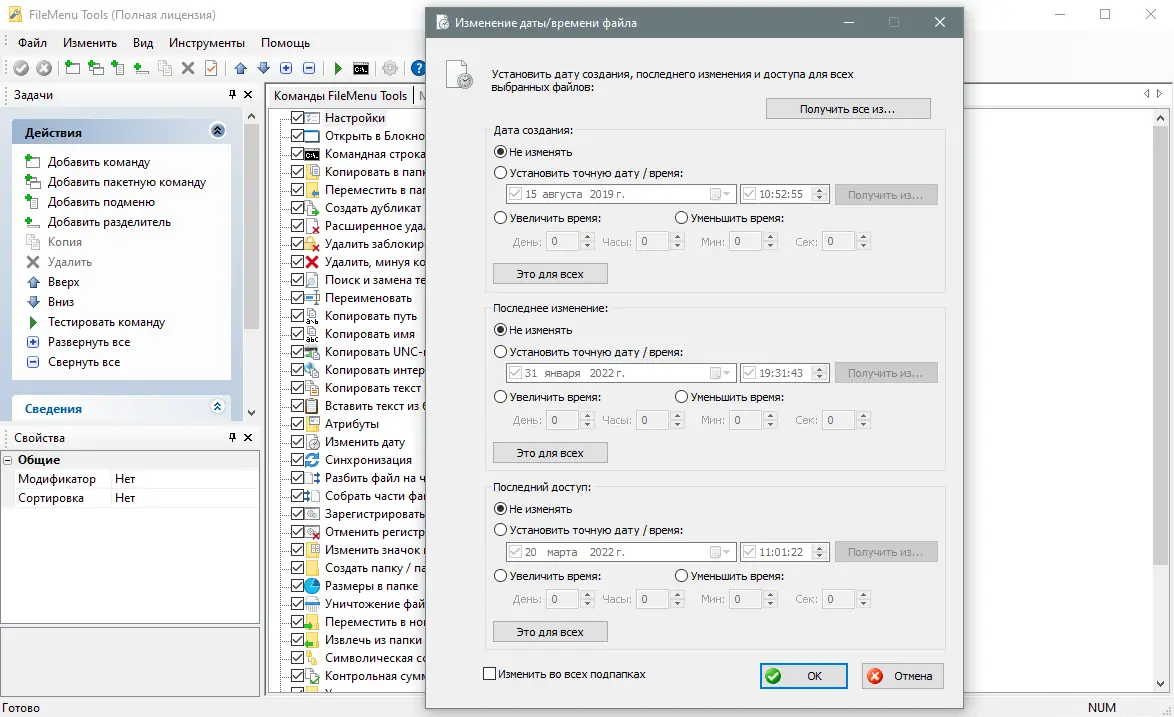Click the Expand all plus toolbar icon
This screenshot has width=1174, height=717.
coord(286,68)
